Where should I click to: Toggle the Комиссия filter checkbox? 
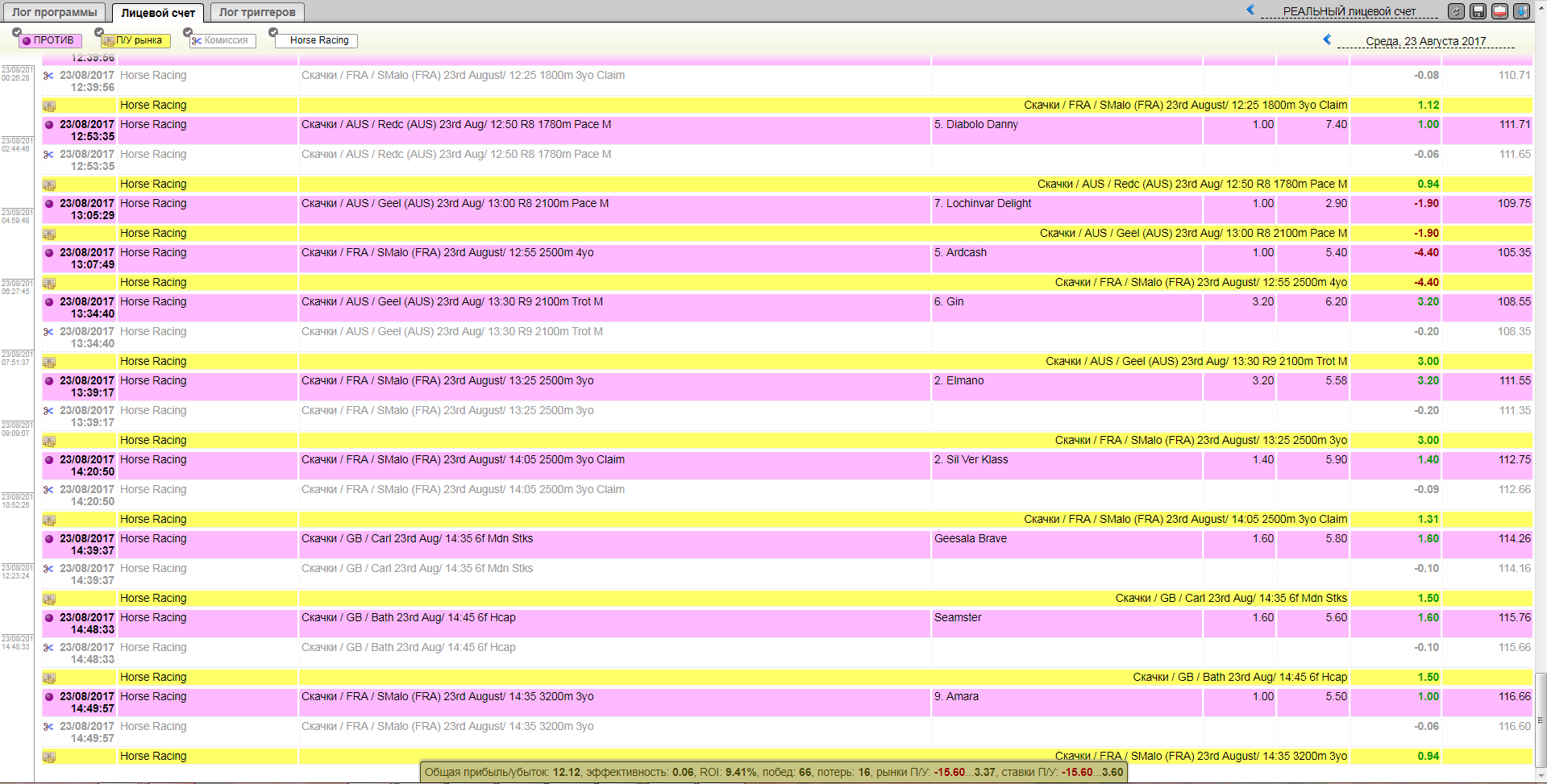pos(188,32)
